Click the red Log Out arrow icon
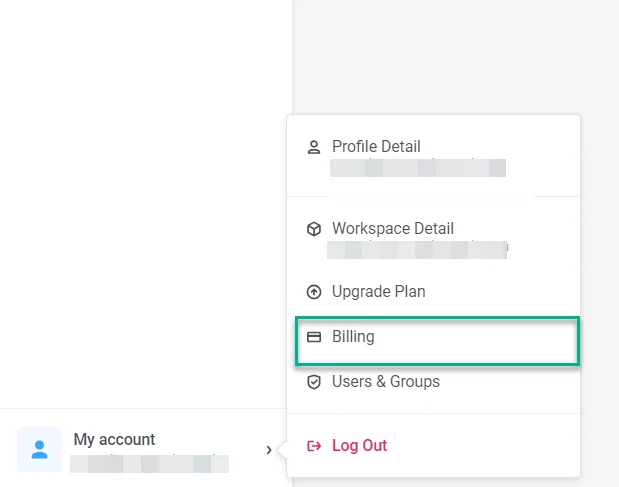619x487 pixels. 314,446
